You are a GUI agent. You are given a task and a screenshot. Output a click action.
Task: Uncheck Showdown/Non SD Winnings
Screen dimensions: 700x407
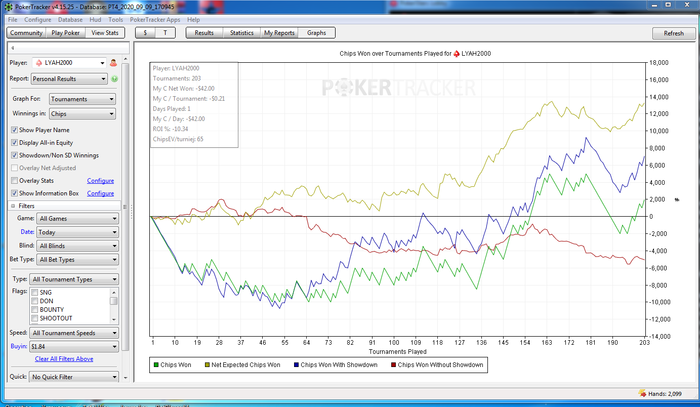[14, 155]
